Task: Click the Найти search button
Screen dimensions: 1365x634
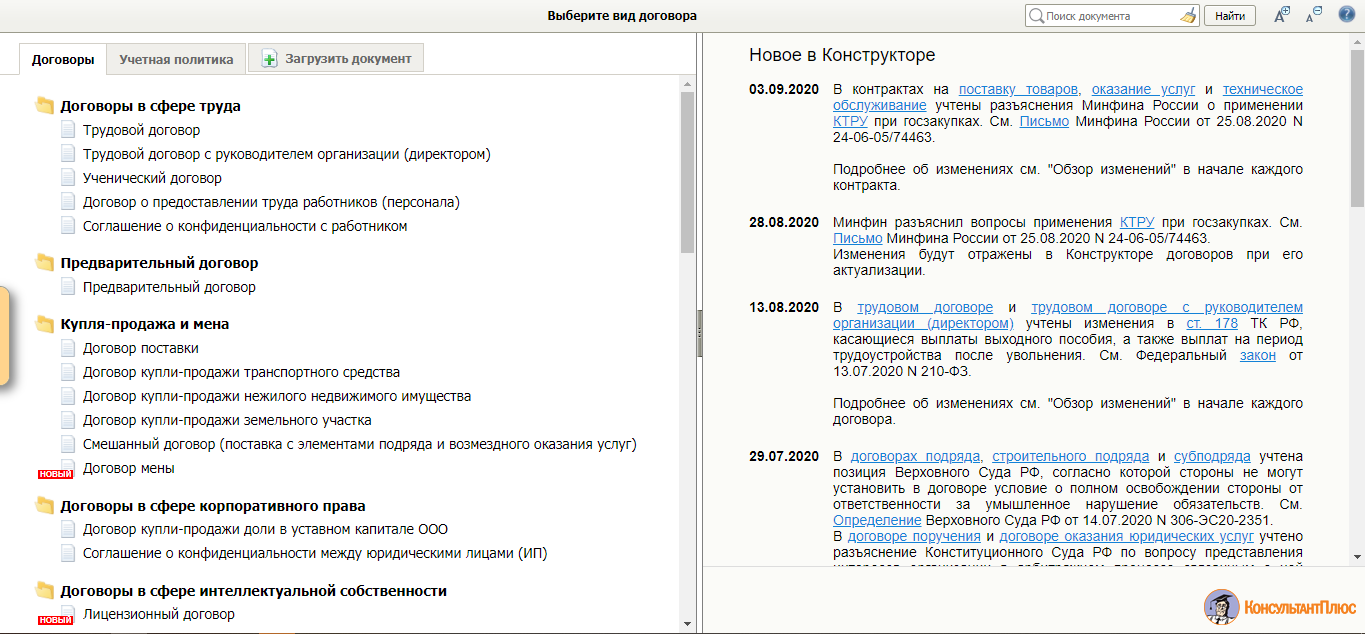Action: [1230, 16]
